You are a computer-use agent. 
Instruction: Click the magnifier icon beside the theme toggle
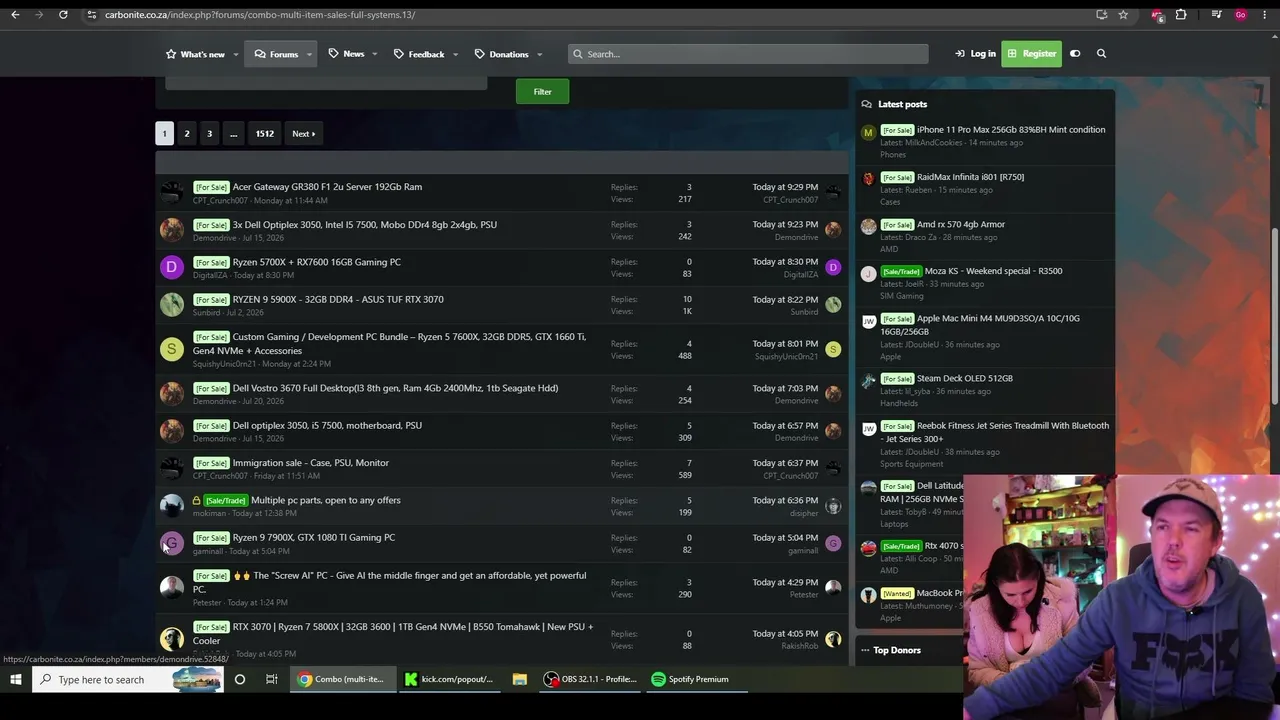point(1101,54)
